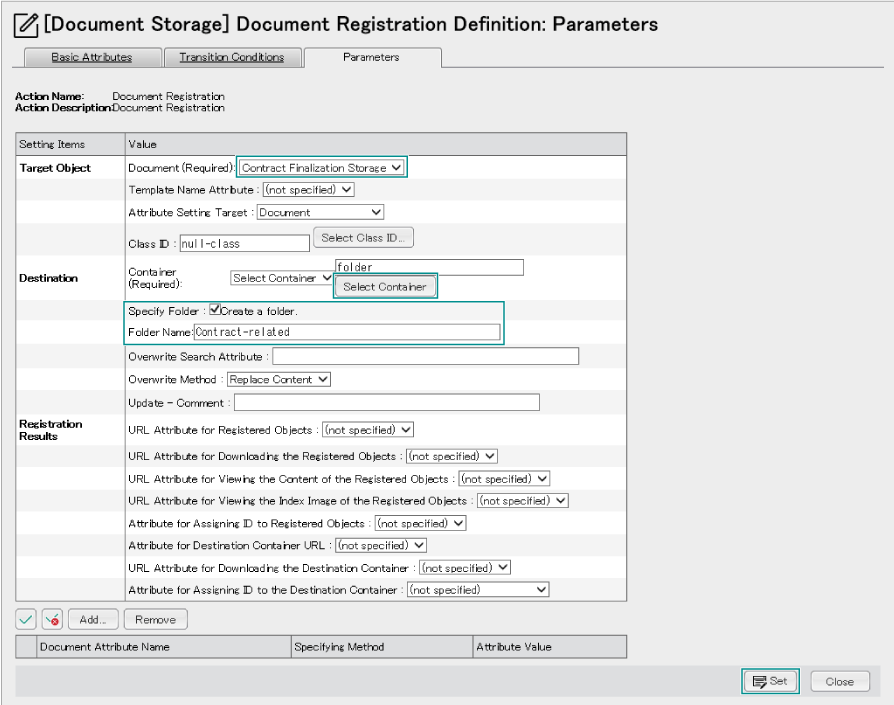Open the Overwrite Method dropdown
The width and height of the screenshot is (894, 705).
pos(279,380)
